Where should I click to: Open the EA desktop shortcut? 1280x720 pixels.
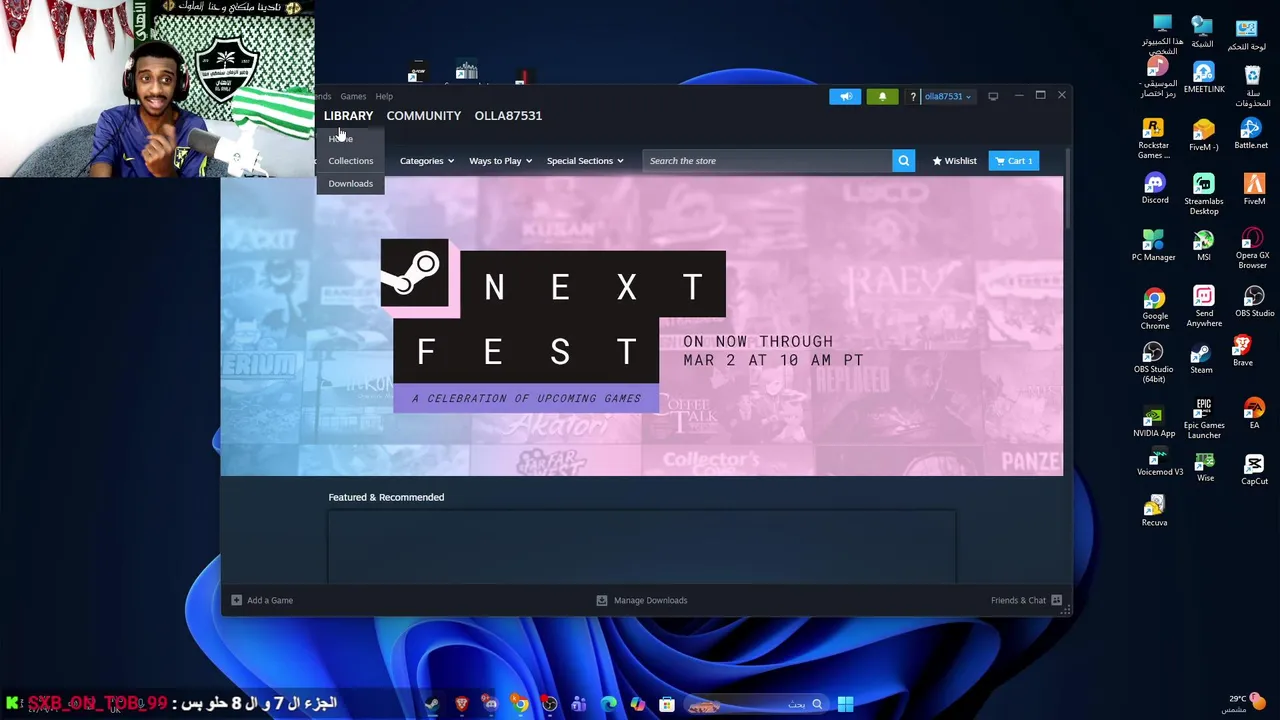click(x=1254, y=413)
